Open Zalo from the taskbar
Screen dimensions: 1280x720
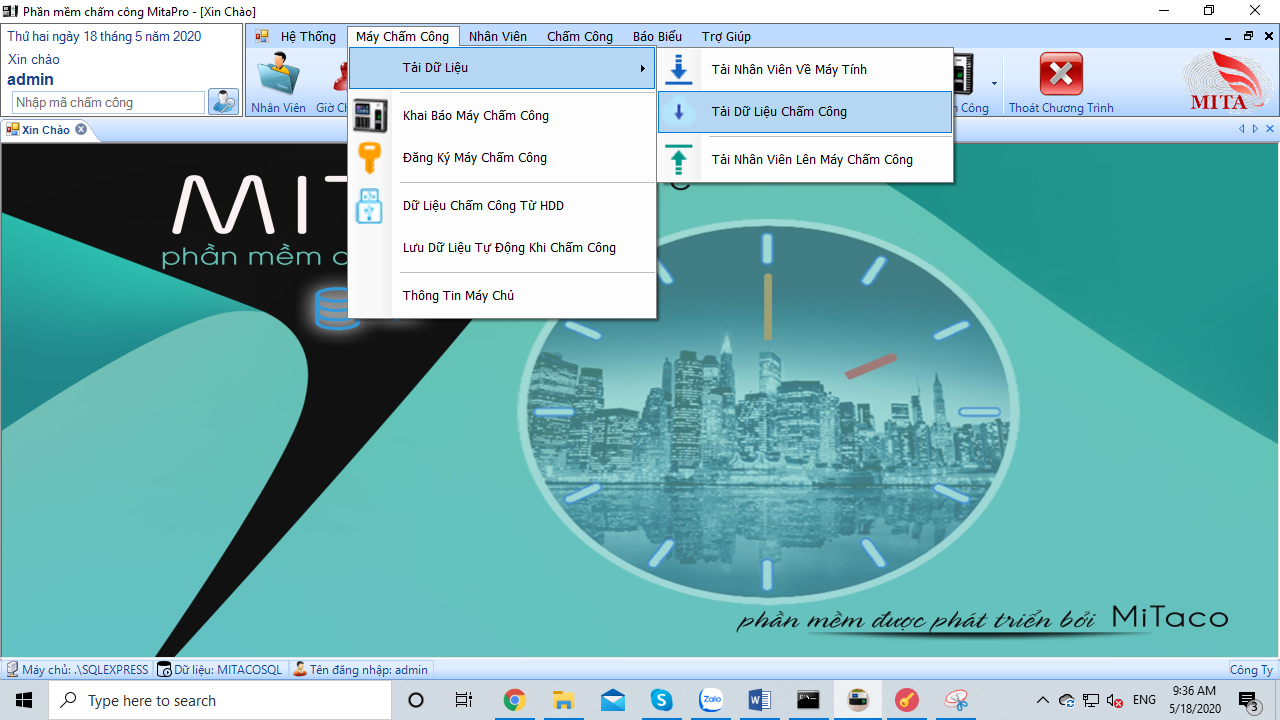click(x=710, y=700)
